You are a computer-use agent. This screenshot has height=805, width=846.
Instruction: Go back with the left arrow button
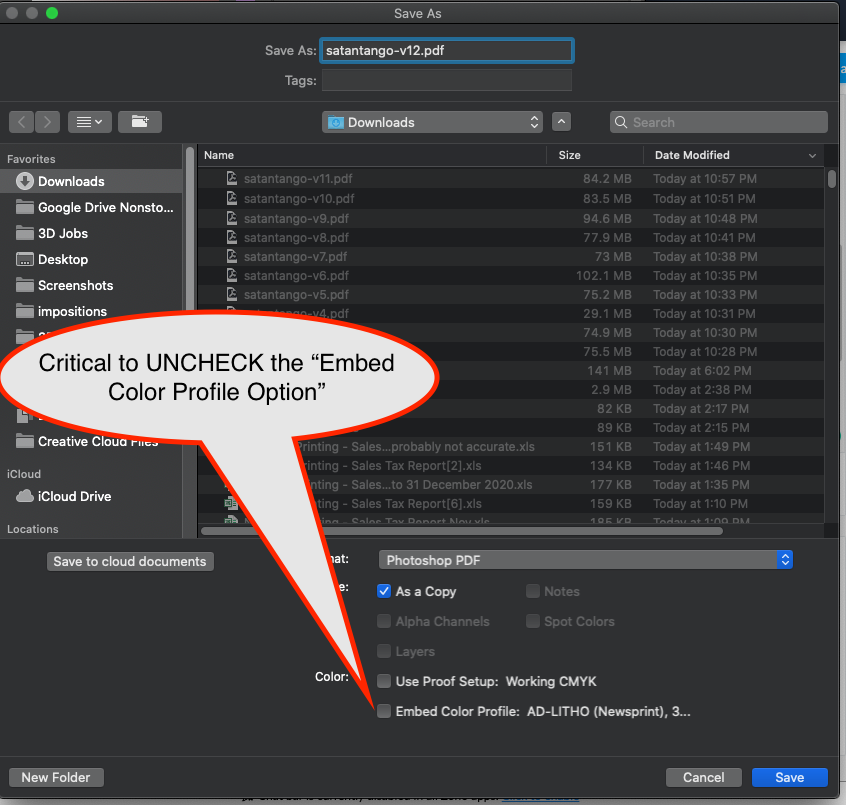22,122
